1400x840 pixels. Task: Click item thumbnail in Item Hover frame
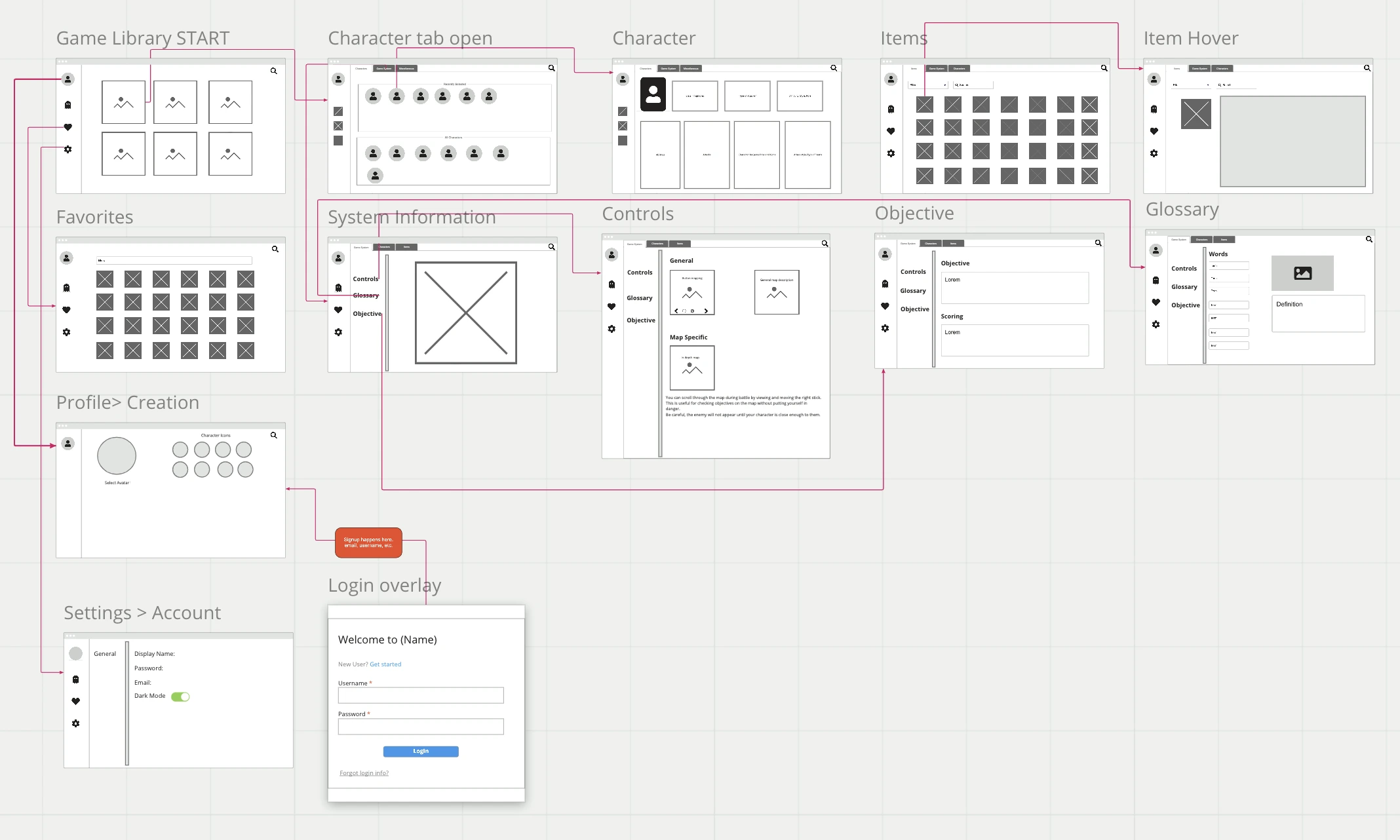click(x=1196, y=114)
